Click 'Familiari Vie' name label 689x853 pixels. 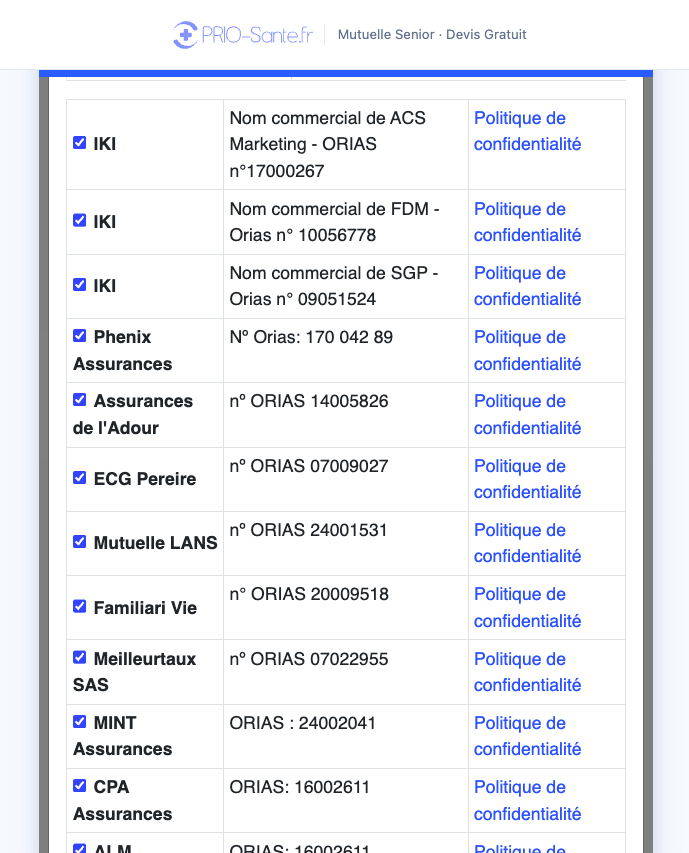(x=145, y=608)
